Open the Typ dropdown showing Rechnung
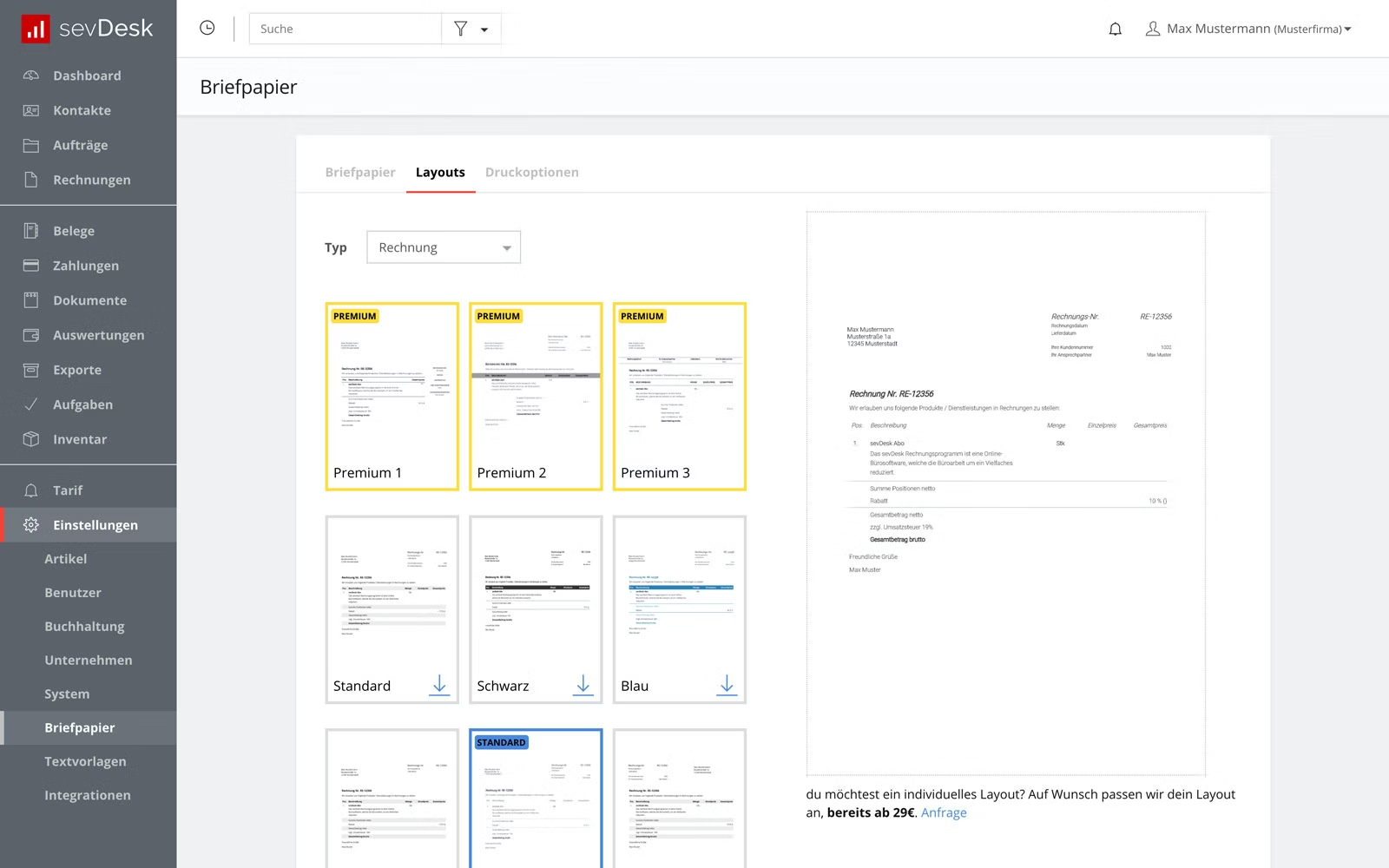Viewport: 1389px width, 868px height. 444,247
